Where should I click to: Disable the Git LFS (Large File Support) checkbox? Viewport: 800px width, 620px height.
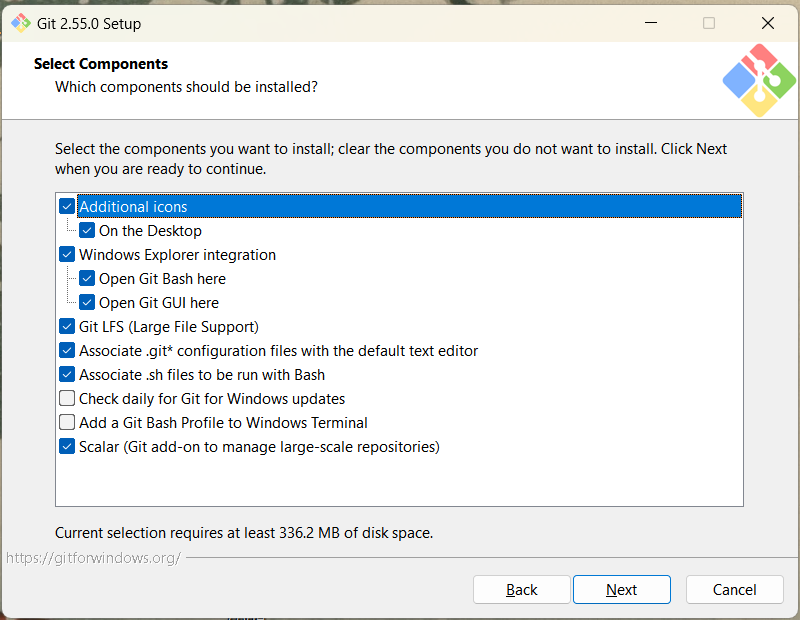[x=67, y=327]
